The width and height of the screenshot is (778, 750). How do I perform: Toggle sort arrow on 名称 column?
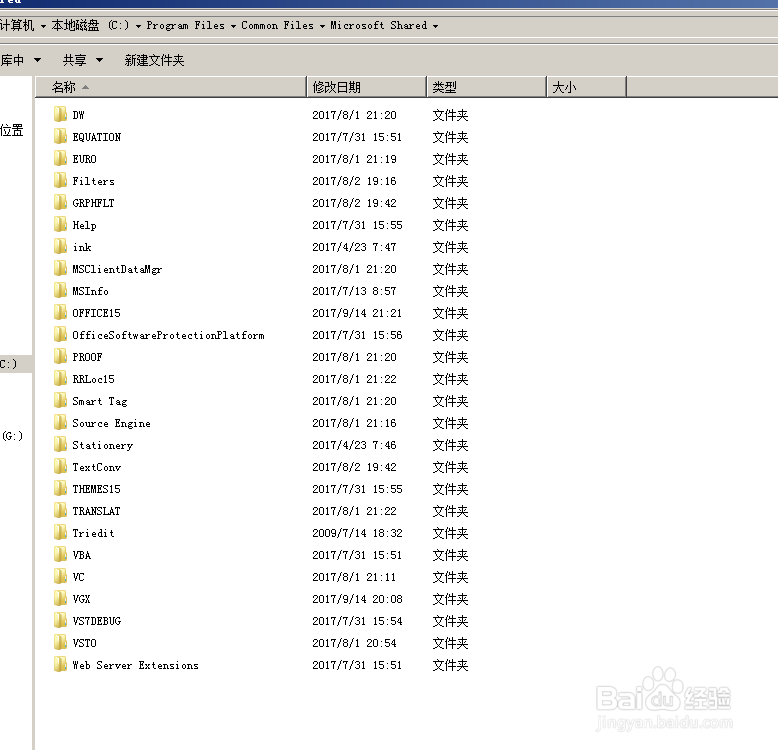click(x=85, y=87)
